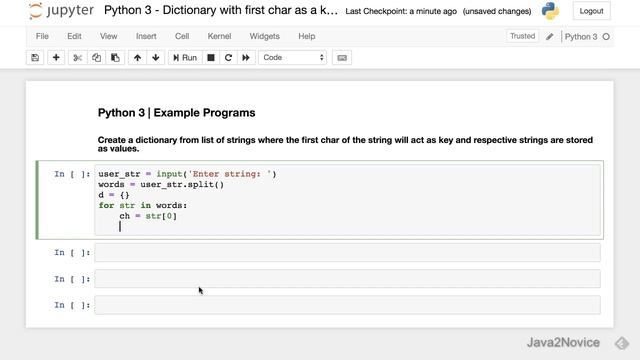Click the Python 3 | Example Programs heading
Viewport: 640px width, 360px height.
176,113
